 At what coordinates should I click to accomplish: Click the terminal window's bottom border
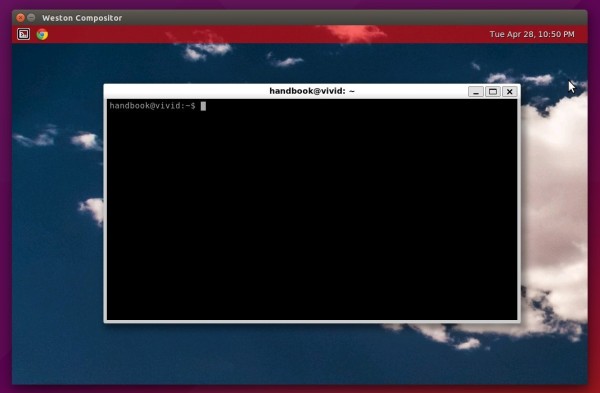point(312,321)
